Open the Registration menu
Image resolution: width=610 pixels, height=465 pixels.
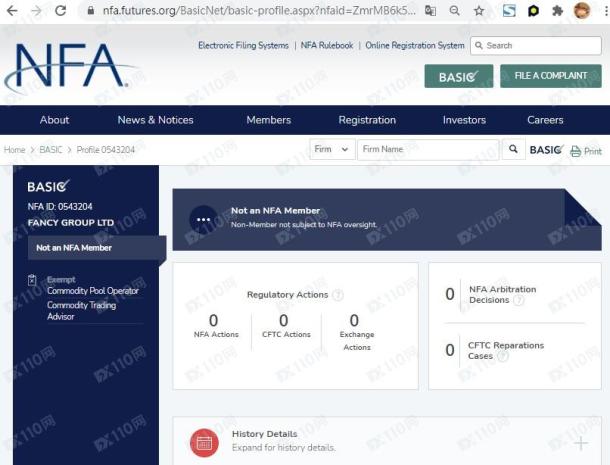367,120
